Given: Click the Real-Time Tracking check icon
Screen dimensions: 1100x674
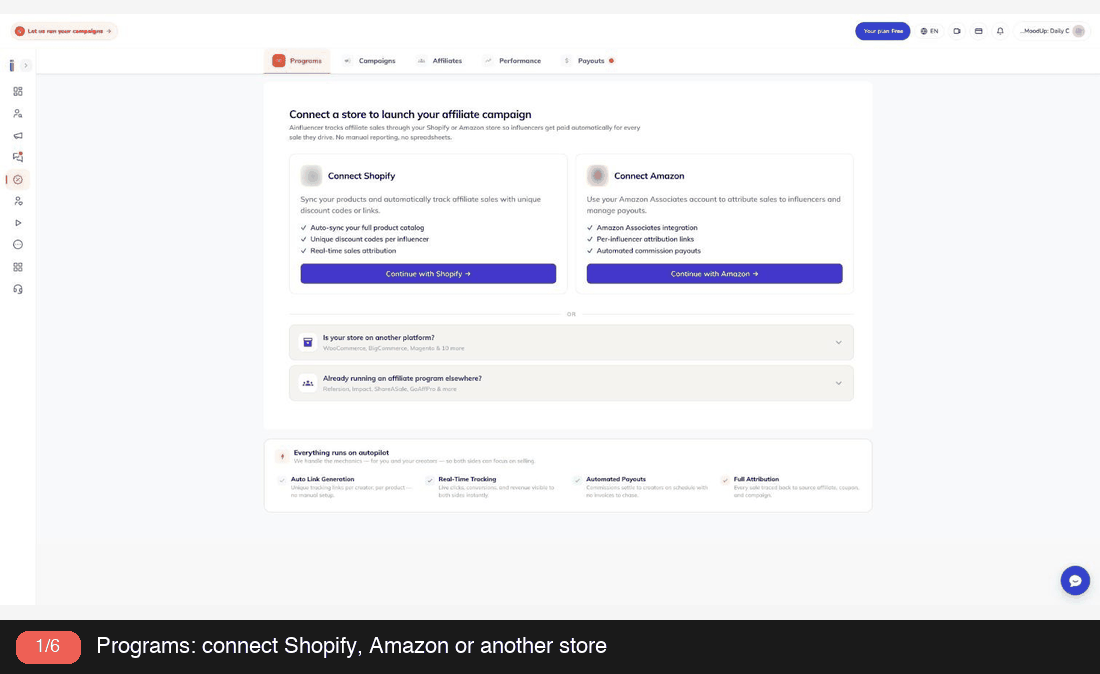Looking at the screenshot, I should tap(429, 480).
